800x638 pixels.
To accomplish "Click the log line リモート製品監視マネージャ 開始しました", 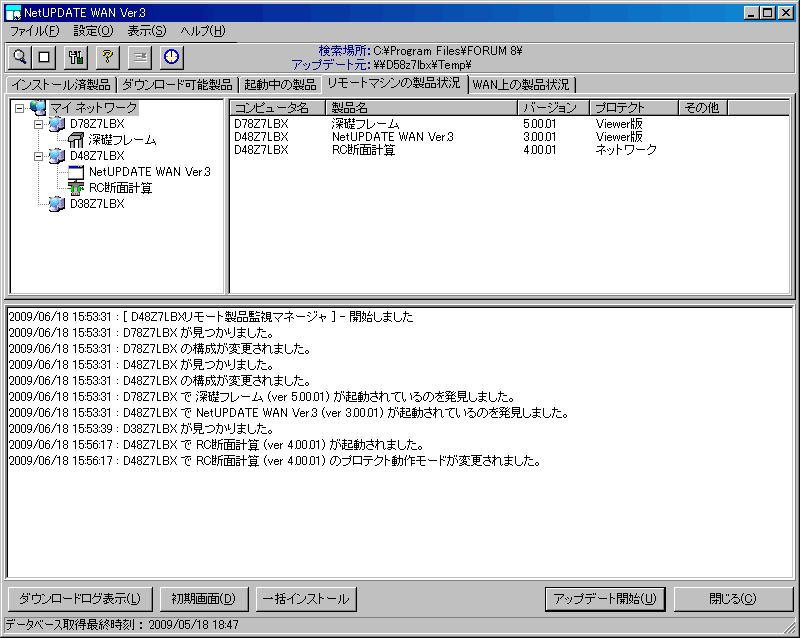I will (211, 317).
